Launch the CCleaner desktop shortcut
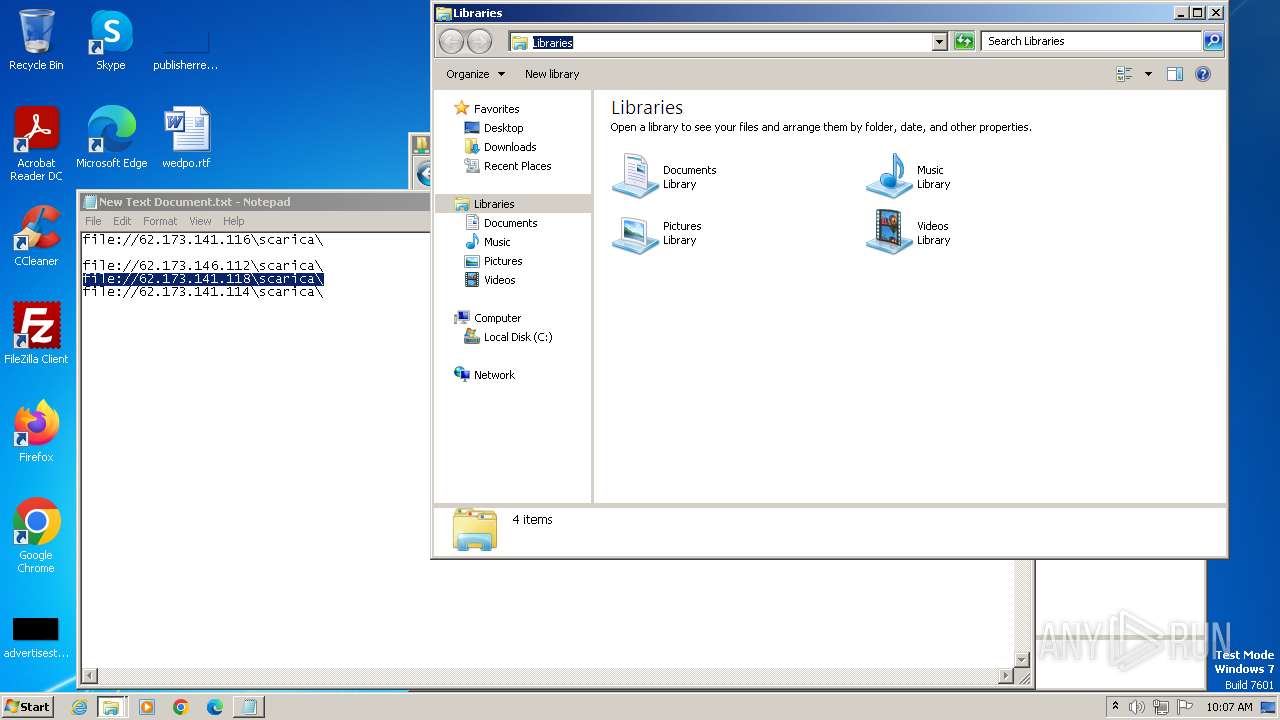Viewport: 1280px width, 720px height. (36, 236)
